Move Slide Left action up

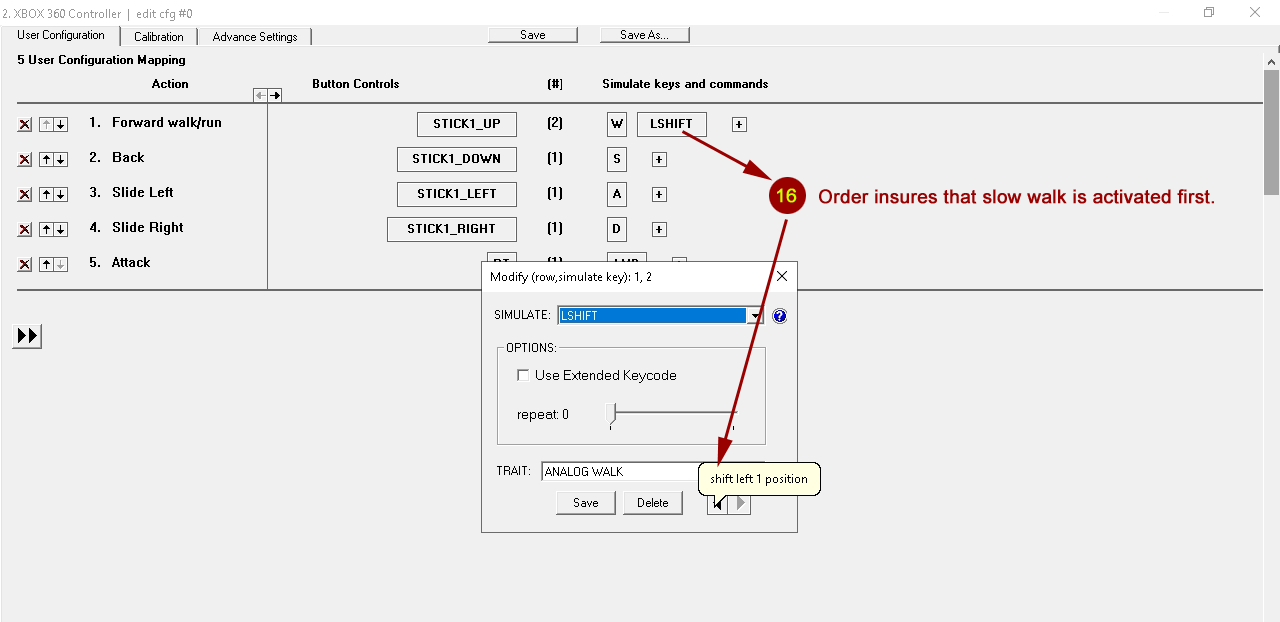click(46, 195)
